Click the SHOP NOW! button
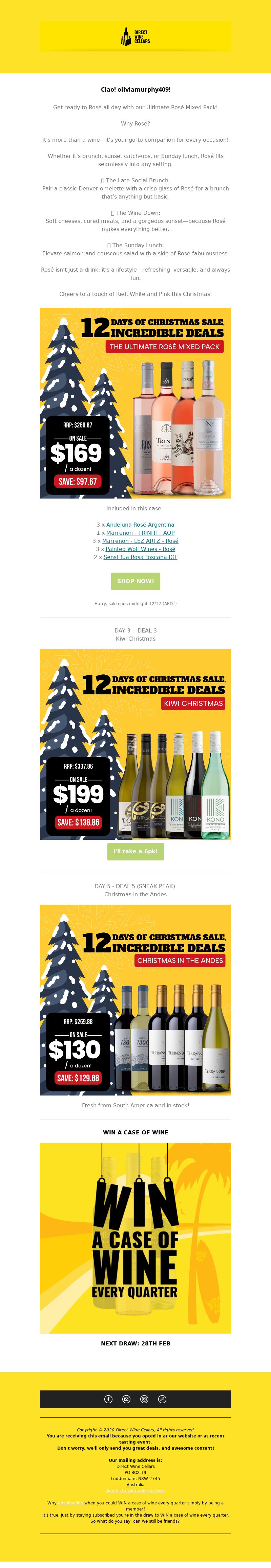Viewport: 271px width, 1568px height. coord(135,581)
